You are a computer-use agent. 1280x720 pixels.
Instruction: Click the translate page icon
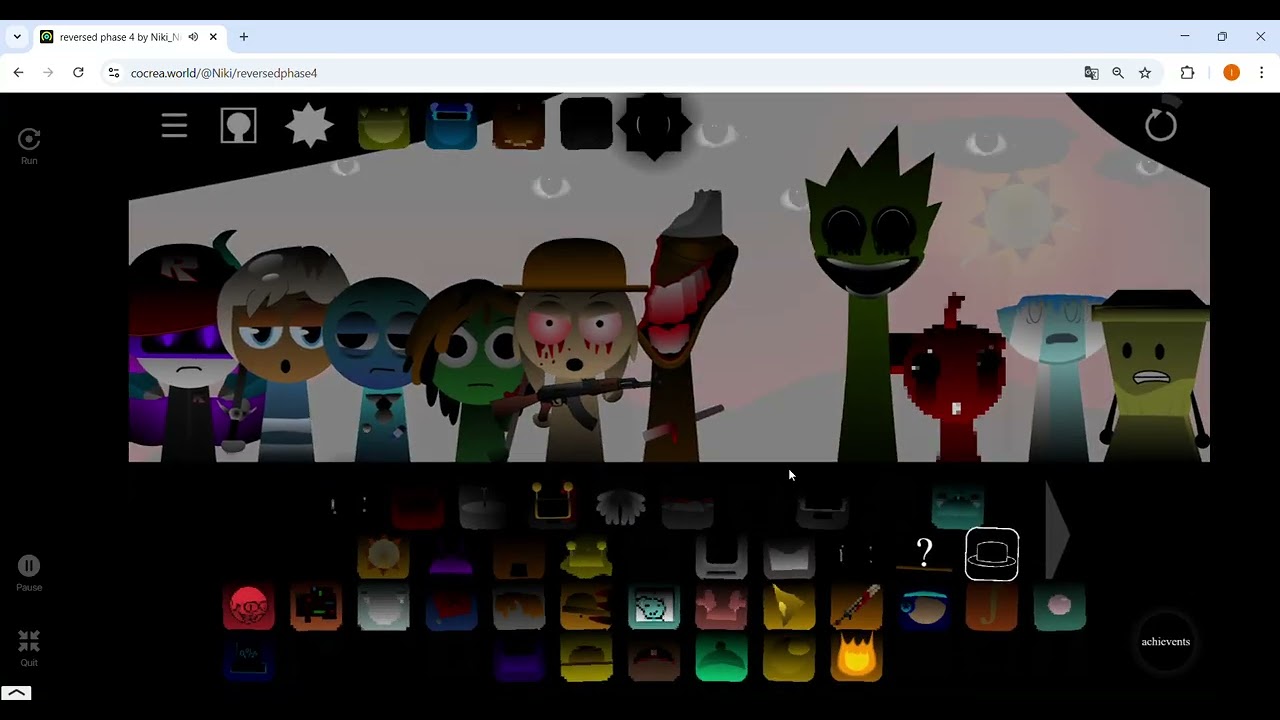[1091, 73]
